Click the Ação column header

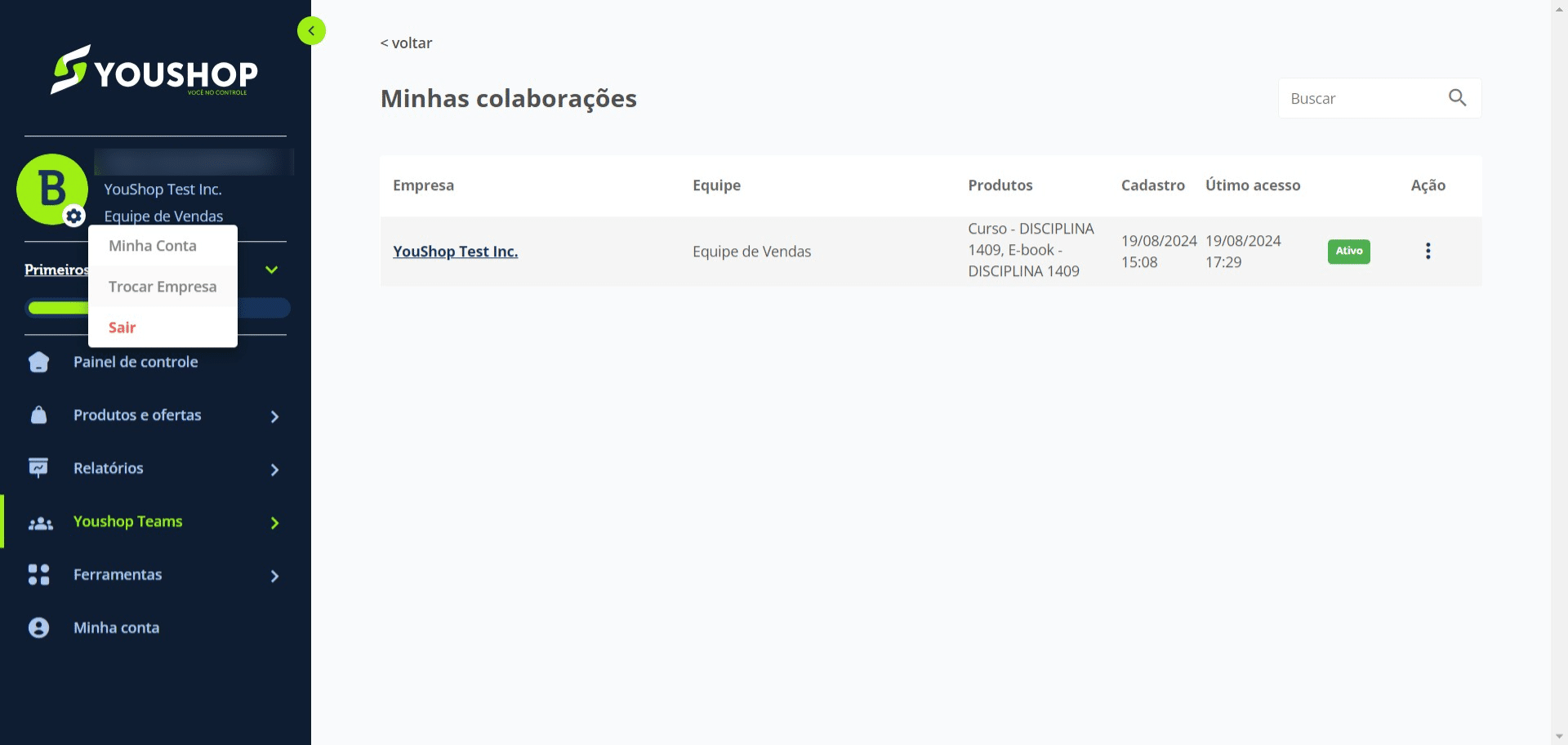tap(1428, 185)
